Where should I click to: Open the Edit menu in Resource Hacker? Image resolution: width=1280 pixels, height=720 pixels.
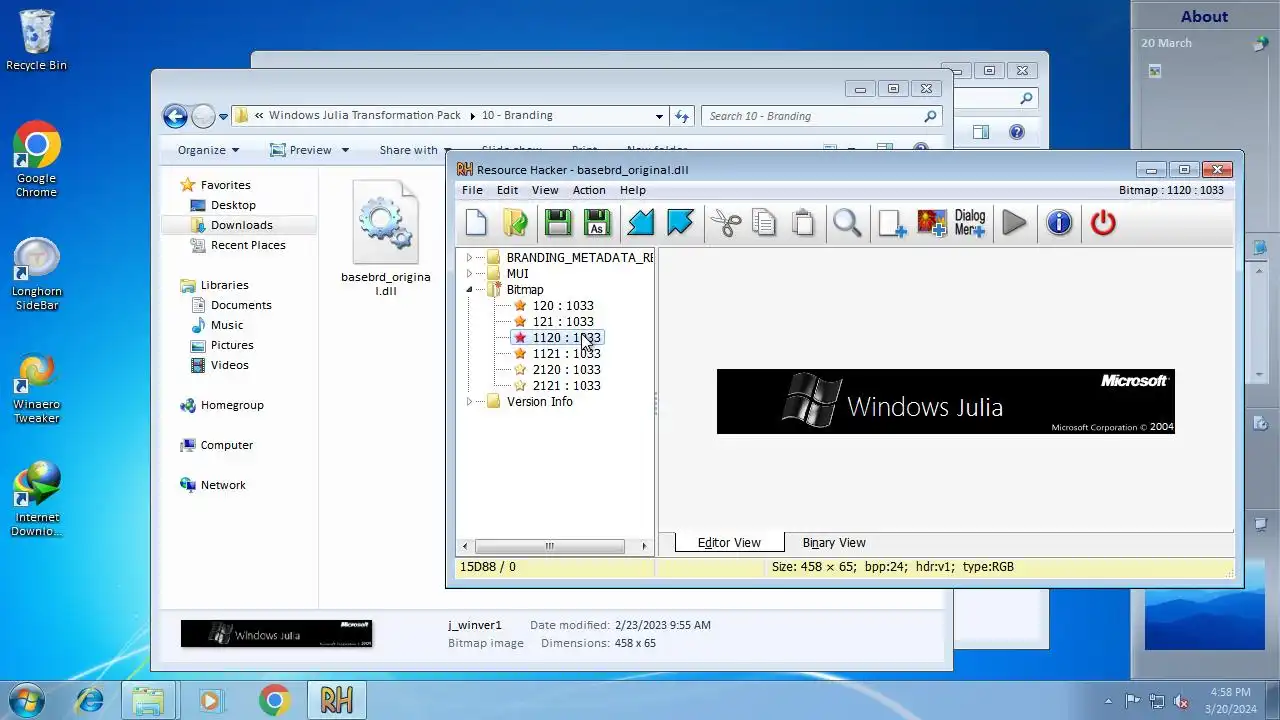(508, 190)
